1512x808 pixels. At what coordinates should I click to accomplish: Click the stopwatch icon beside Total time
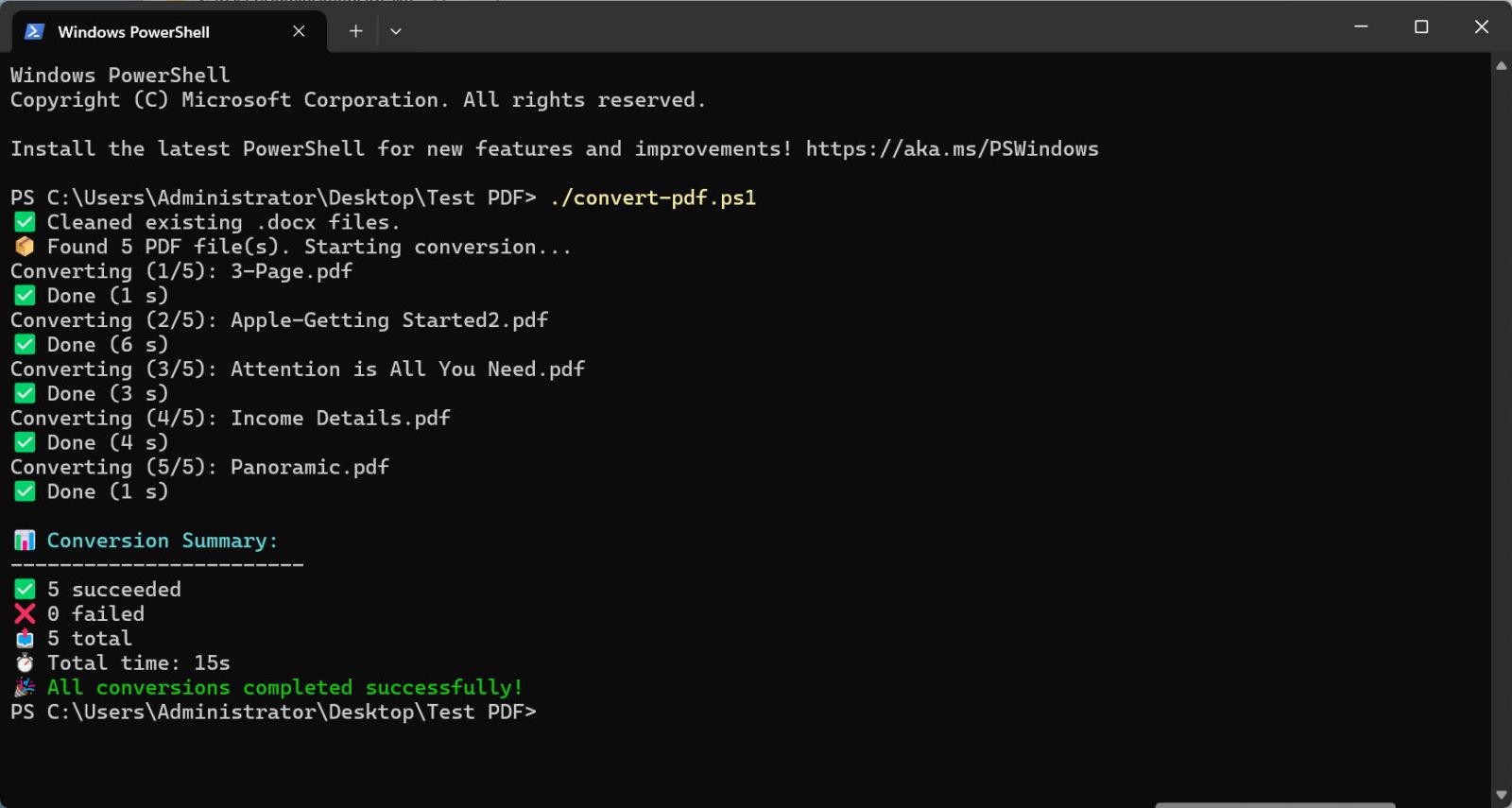click(25, 663)
